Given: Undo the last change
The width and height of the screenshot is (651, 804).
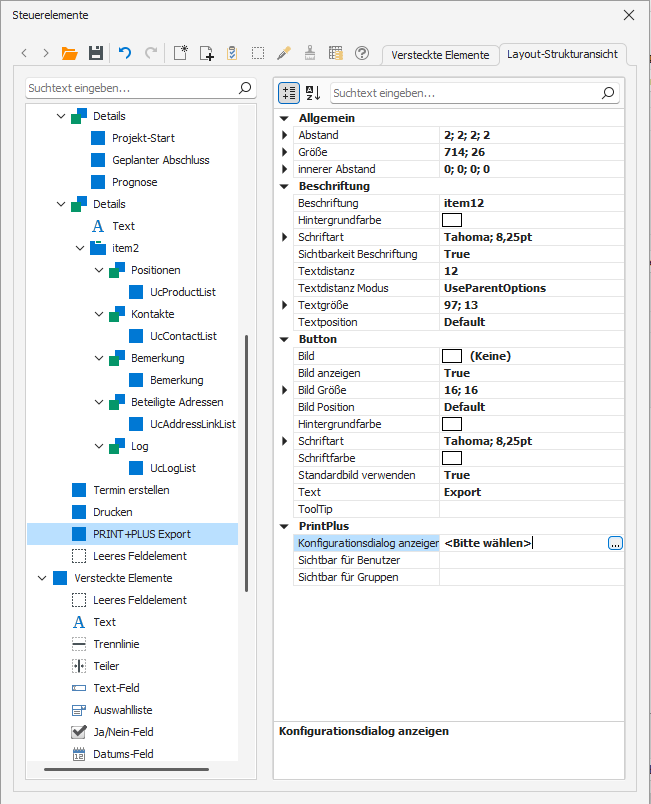Looking at the screenshot, I should (125, 53).
